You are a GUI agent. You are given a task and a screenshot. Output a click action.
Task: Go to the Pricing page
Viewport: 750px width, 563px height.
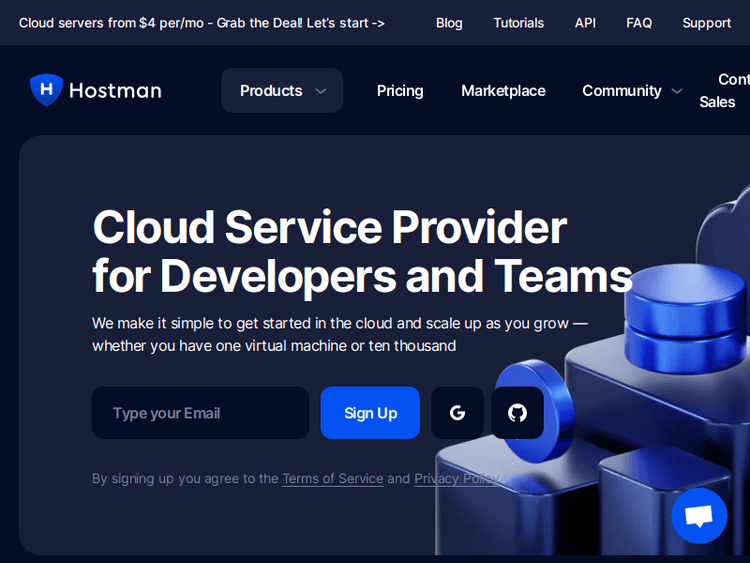[400, 91]
